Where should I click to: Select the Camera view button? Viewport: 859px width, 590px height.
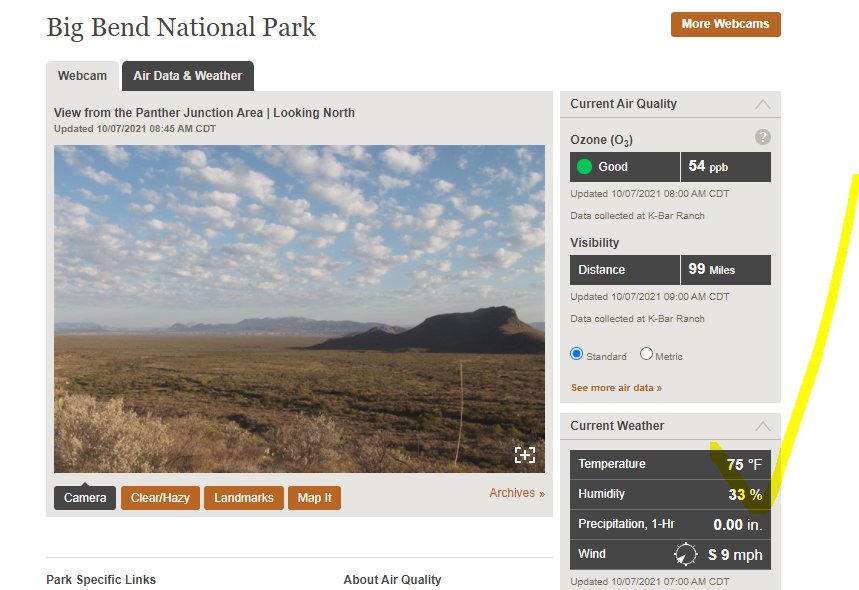pos(85,497)
